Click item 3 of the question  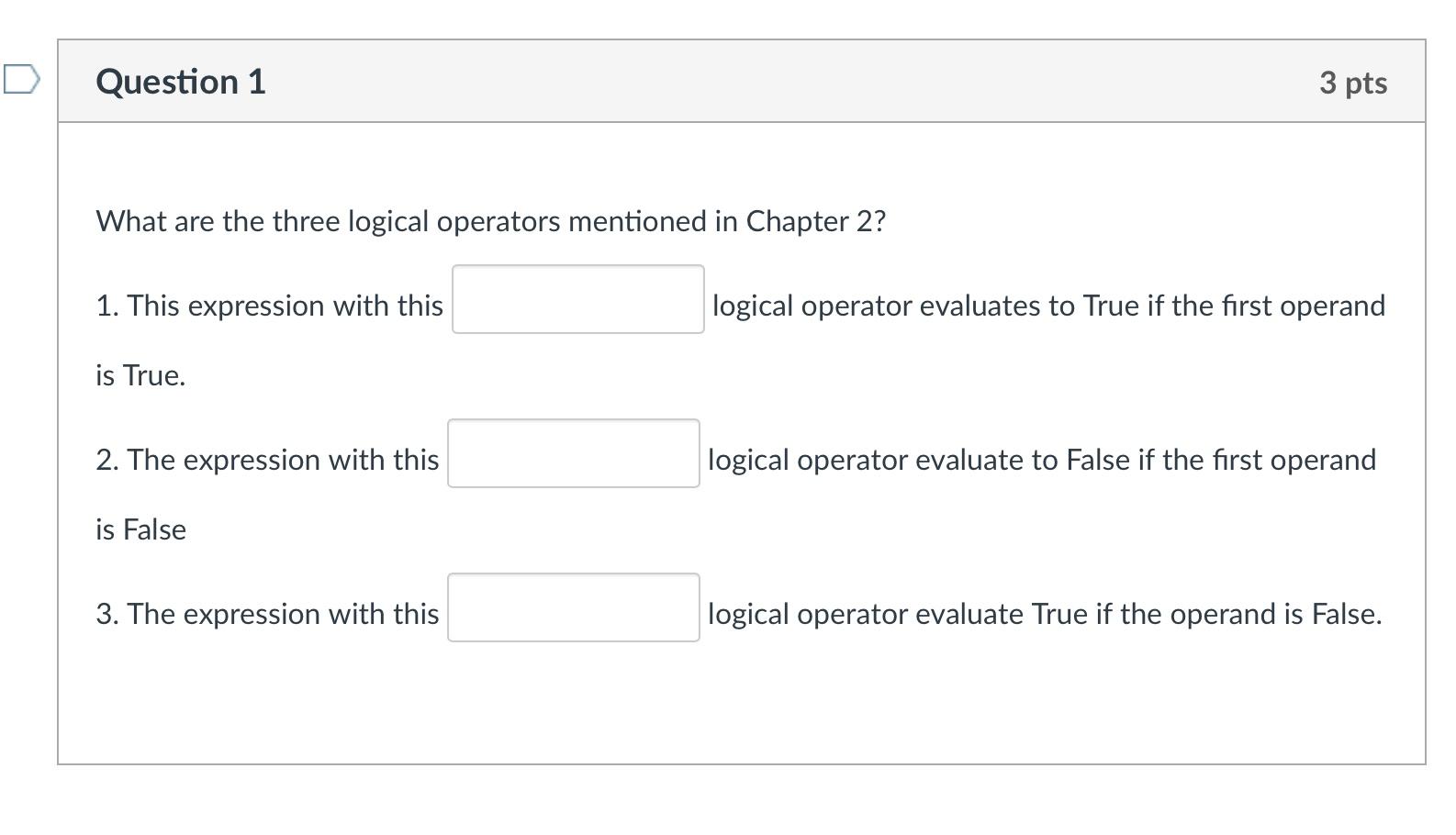tap(266, 614)
